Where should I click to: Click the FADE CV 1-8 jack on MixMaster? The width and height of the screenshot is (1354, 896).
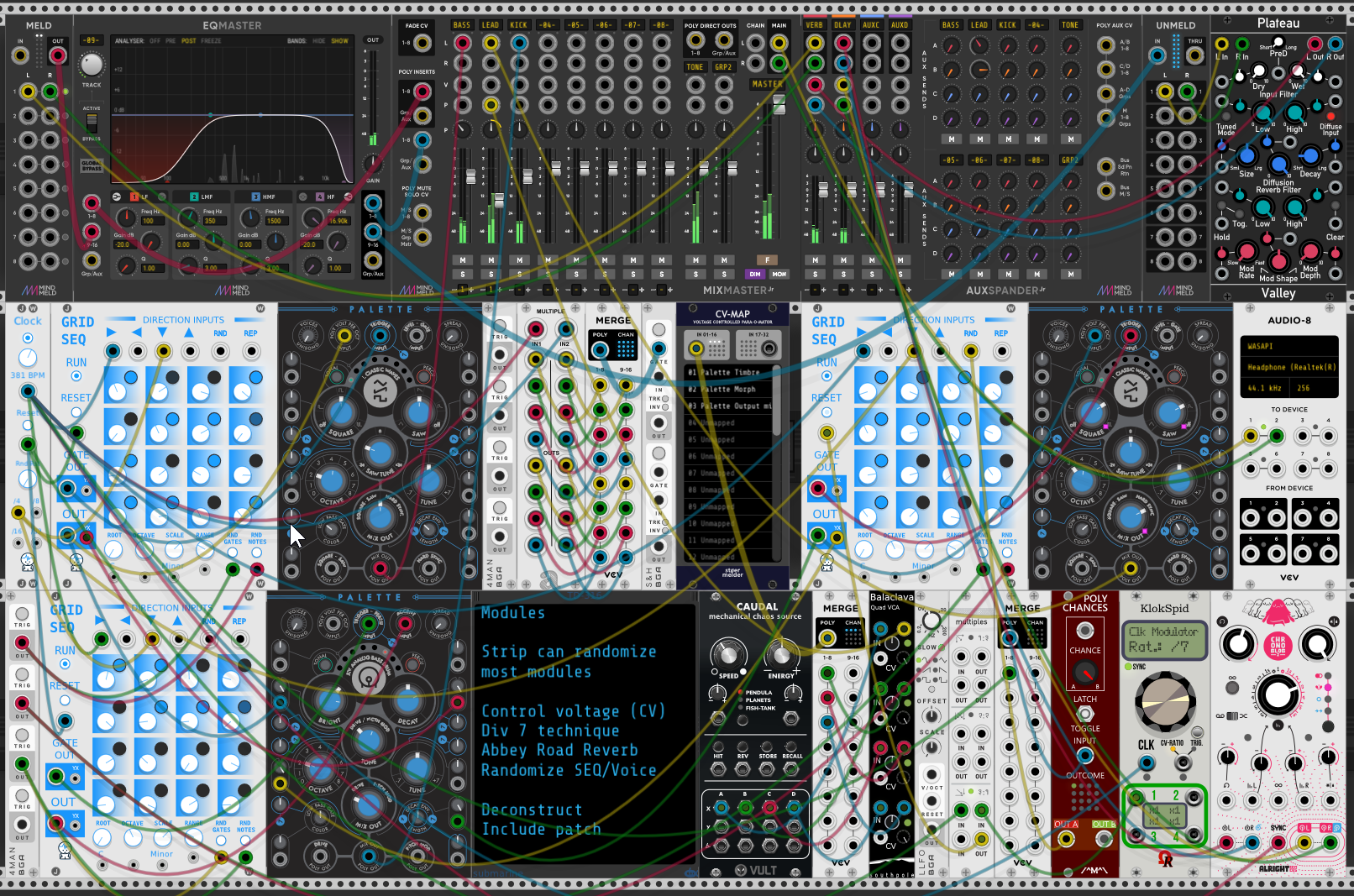(x=422, y=43)
